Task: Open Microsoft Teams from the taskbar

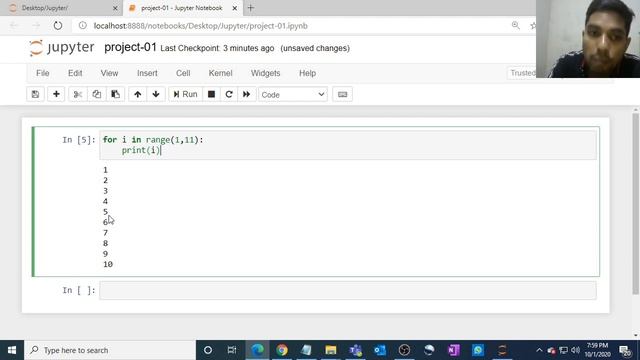Action: (356, 350)
